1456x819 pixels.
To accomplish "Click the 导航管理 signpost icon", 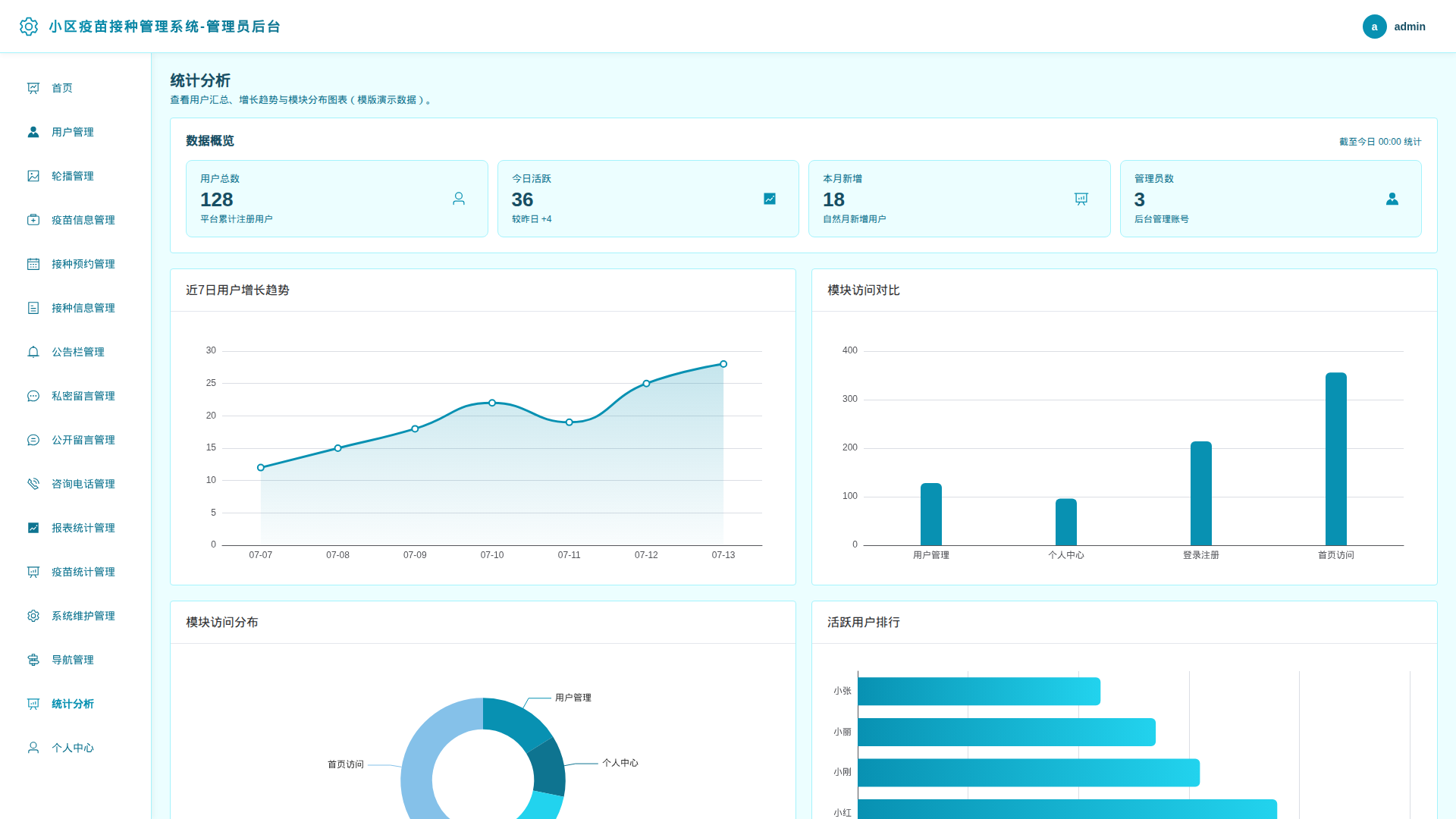I will click(33, 660).
